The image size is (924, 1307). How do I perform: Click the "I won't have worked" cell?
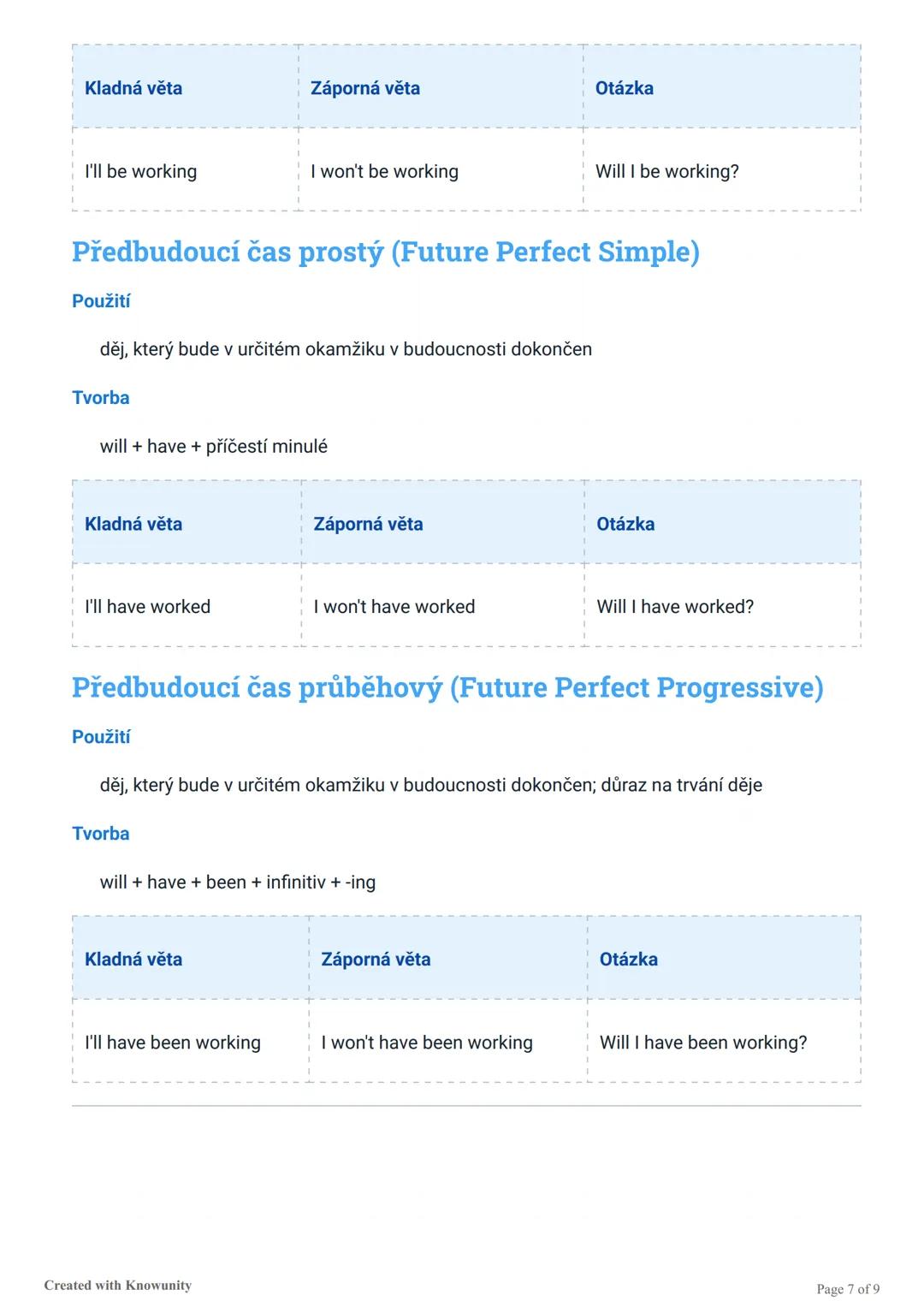click(394, 607)
